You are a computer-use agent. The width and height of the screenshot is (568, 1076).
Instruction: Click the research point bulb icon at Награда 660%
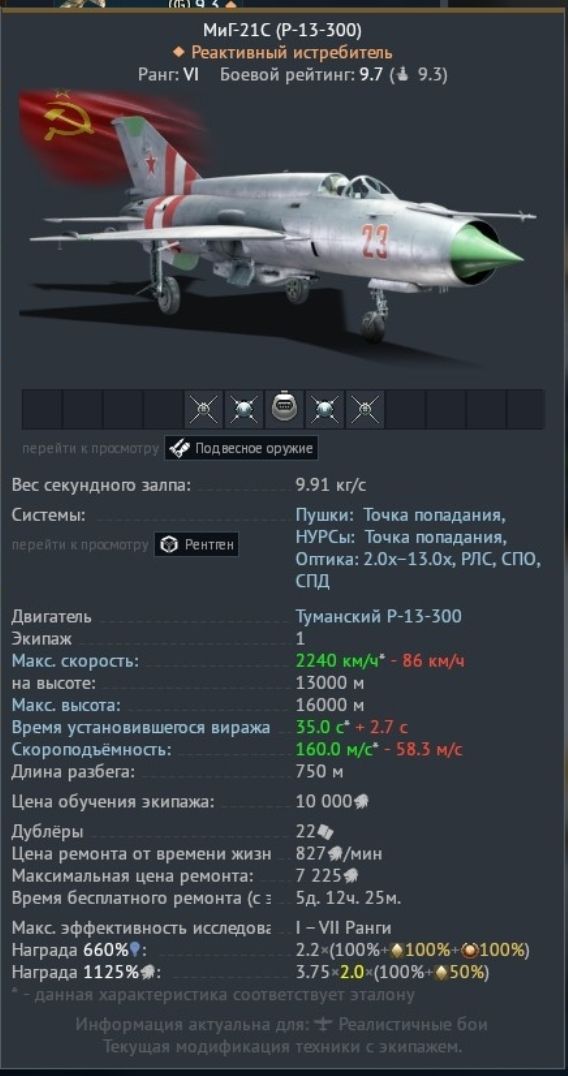coord(134,950)
